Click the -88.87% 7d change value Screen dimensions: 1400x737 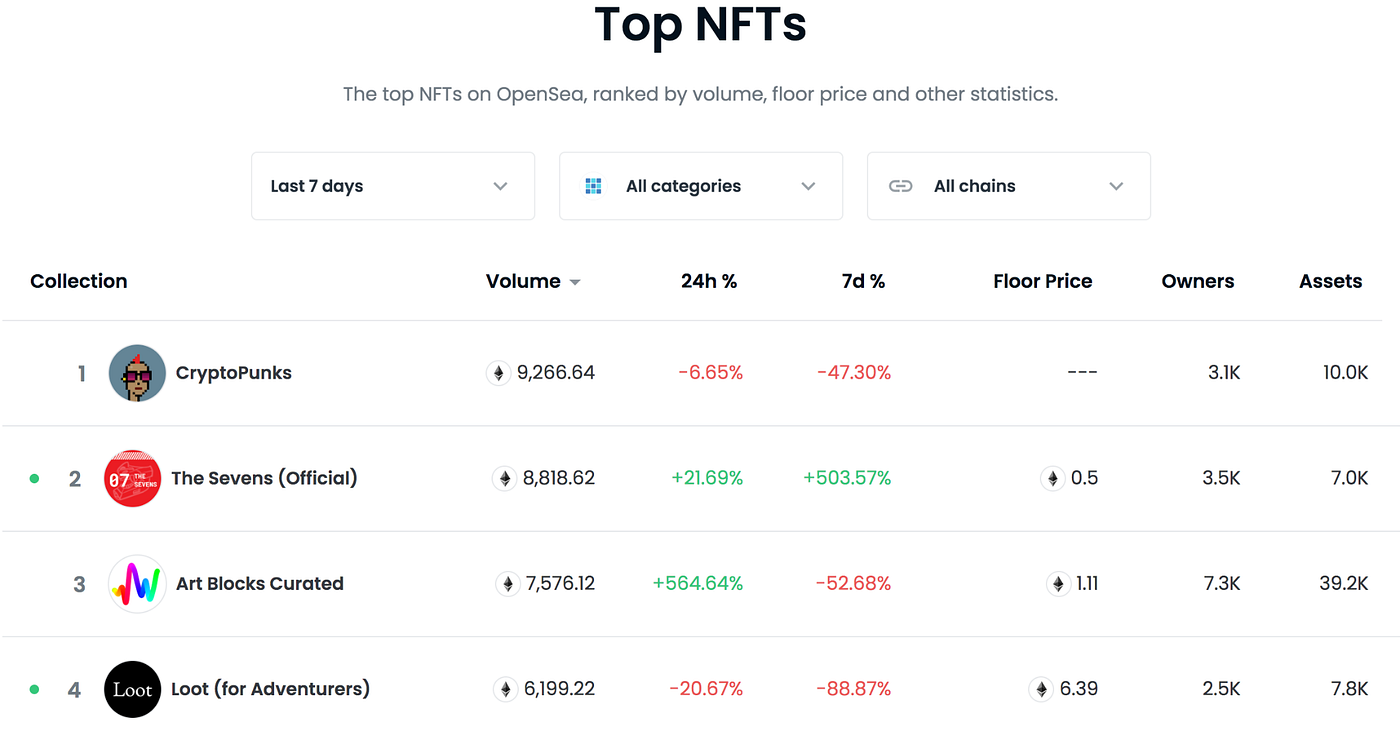[854, 689]
